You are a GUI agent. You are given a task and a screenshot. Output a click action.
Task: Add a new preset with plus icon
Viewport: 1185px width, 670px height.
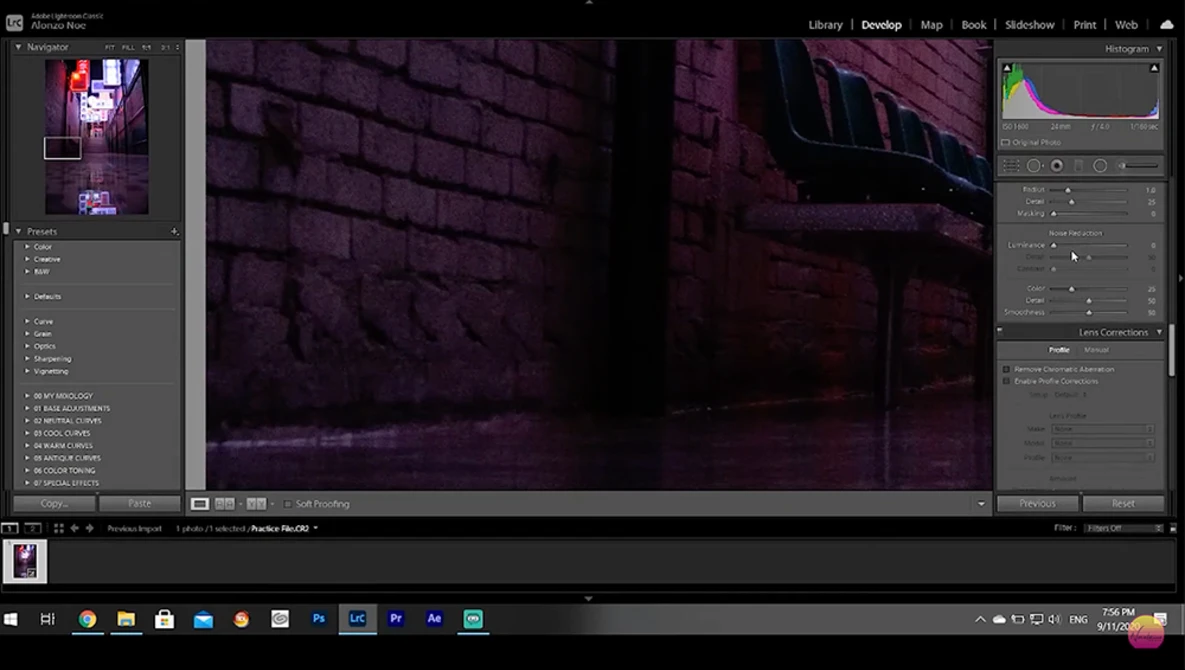click(x=174, y=231)
